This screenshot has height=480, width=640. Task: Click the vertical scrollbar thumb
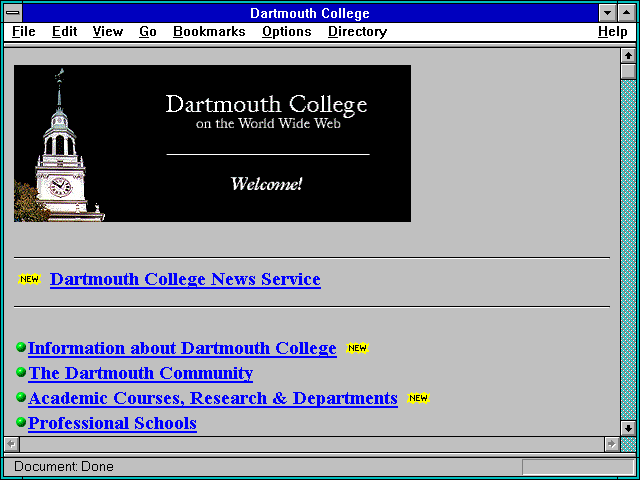pos(628,71)
